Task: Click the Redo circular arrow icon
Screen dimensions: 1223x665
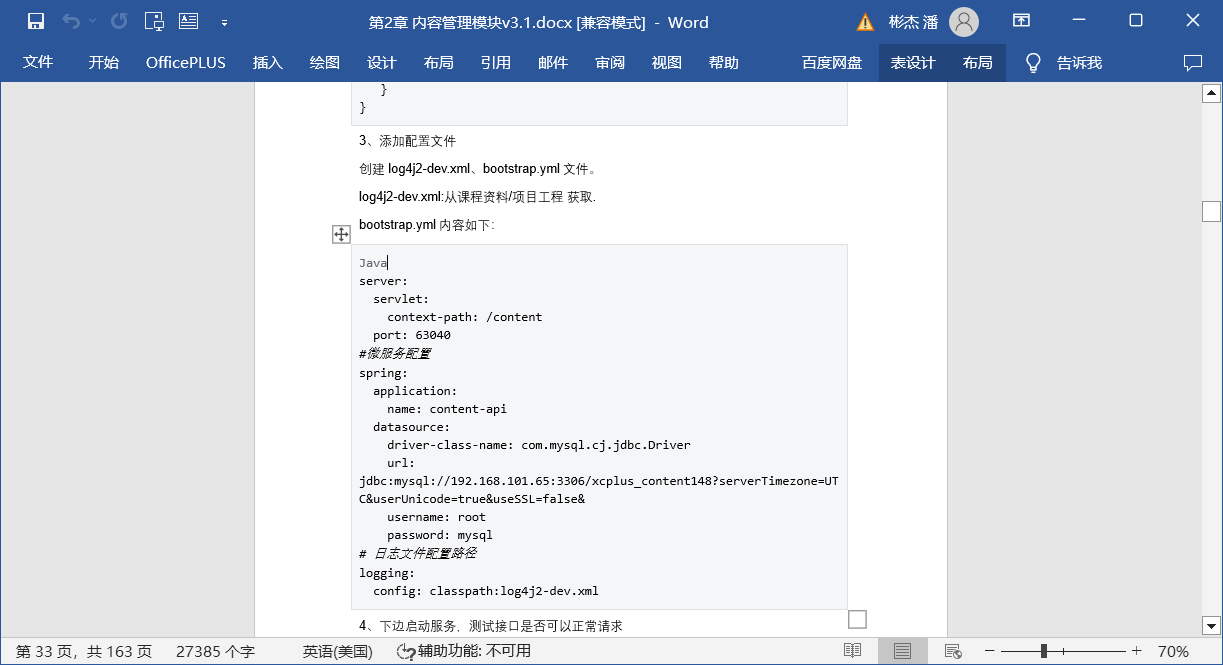Action: [x=119, y=21]
